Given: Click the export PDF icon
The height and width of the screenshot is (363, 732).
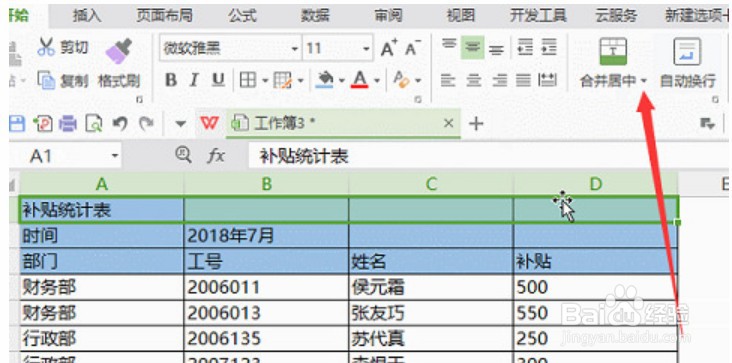Looking at the screenshot, I should click(x=43, y=124).
